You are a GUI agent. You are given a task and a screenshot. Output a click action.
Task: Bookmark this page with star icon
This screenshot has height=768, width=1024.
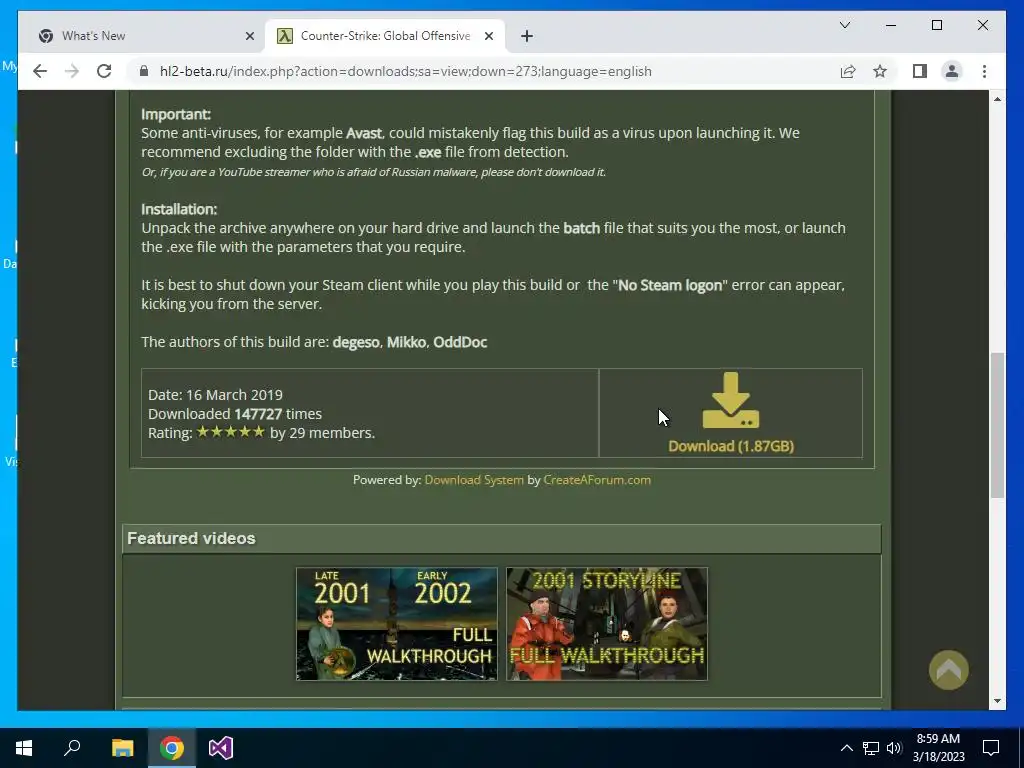point(880,71)
